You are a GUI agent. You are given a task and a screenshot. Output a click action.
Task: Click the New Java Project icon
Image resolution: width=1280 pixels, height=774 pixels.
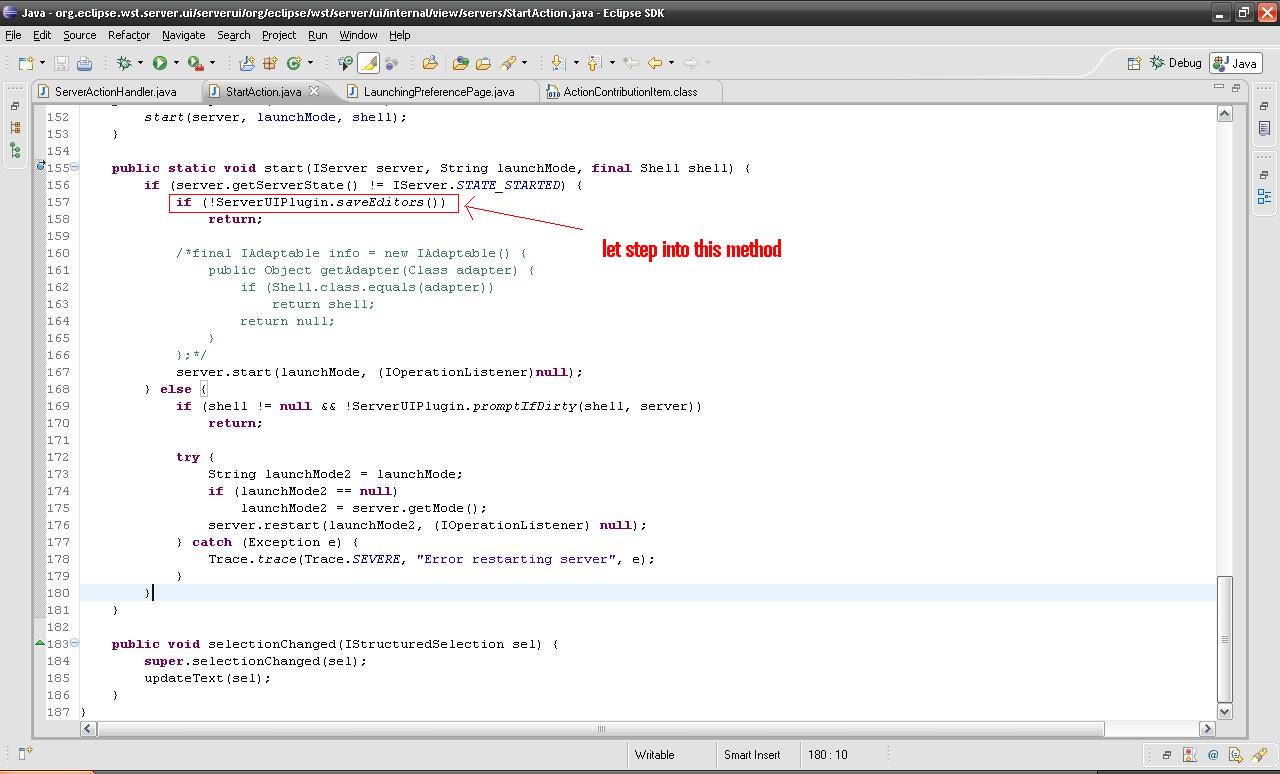coord(247,63)
